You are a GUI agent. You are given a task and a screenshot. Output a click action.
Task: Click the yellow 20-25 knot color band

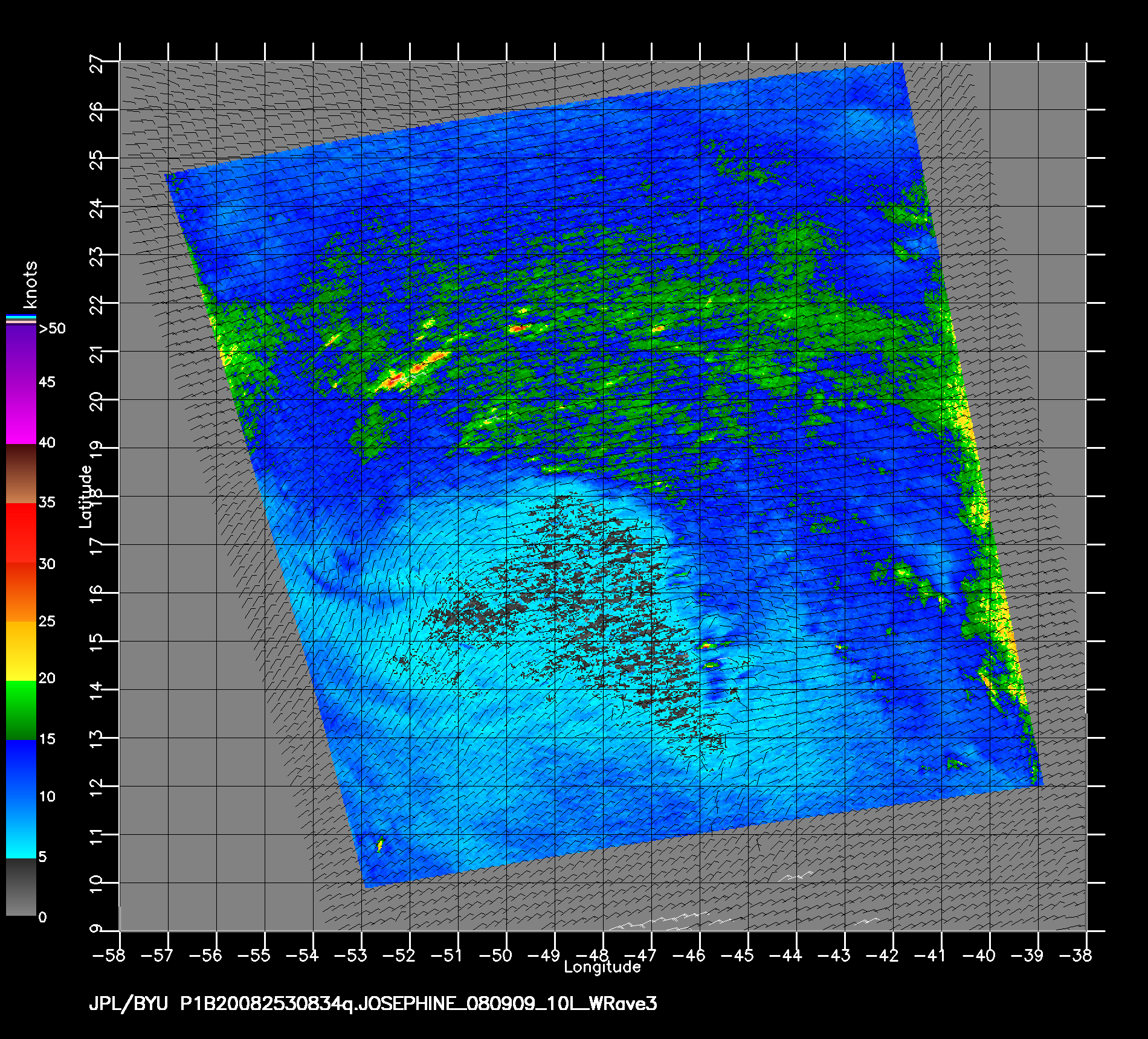(x=21, y=651)
